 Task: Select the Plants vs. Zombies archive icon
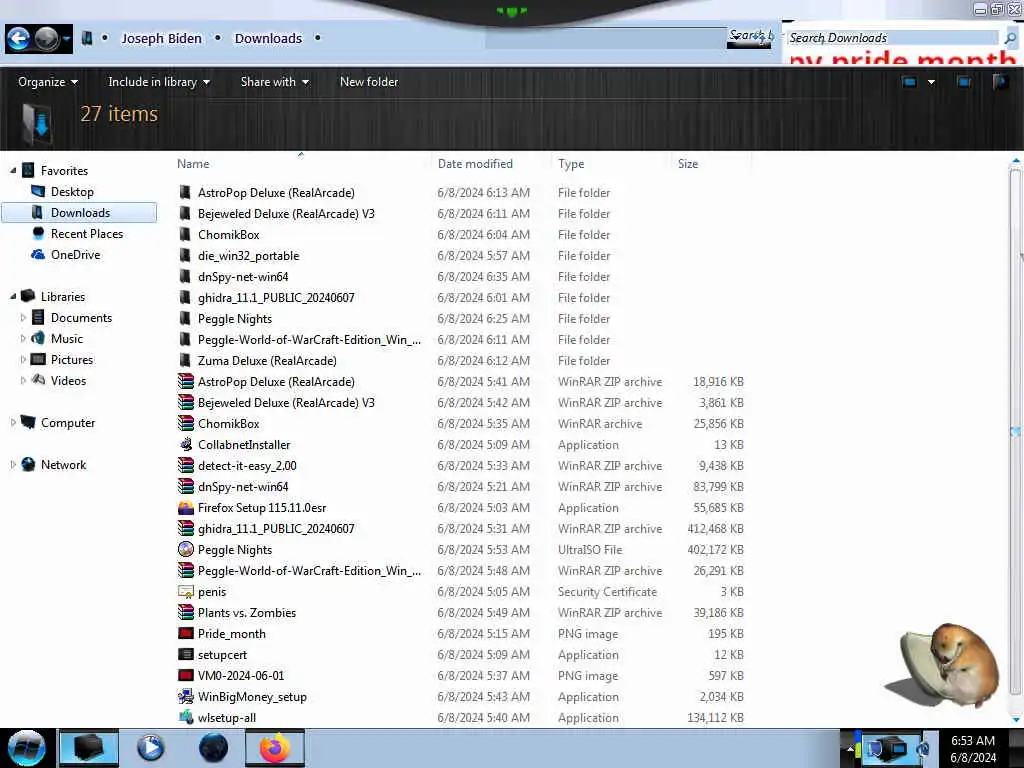[185, 613]
